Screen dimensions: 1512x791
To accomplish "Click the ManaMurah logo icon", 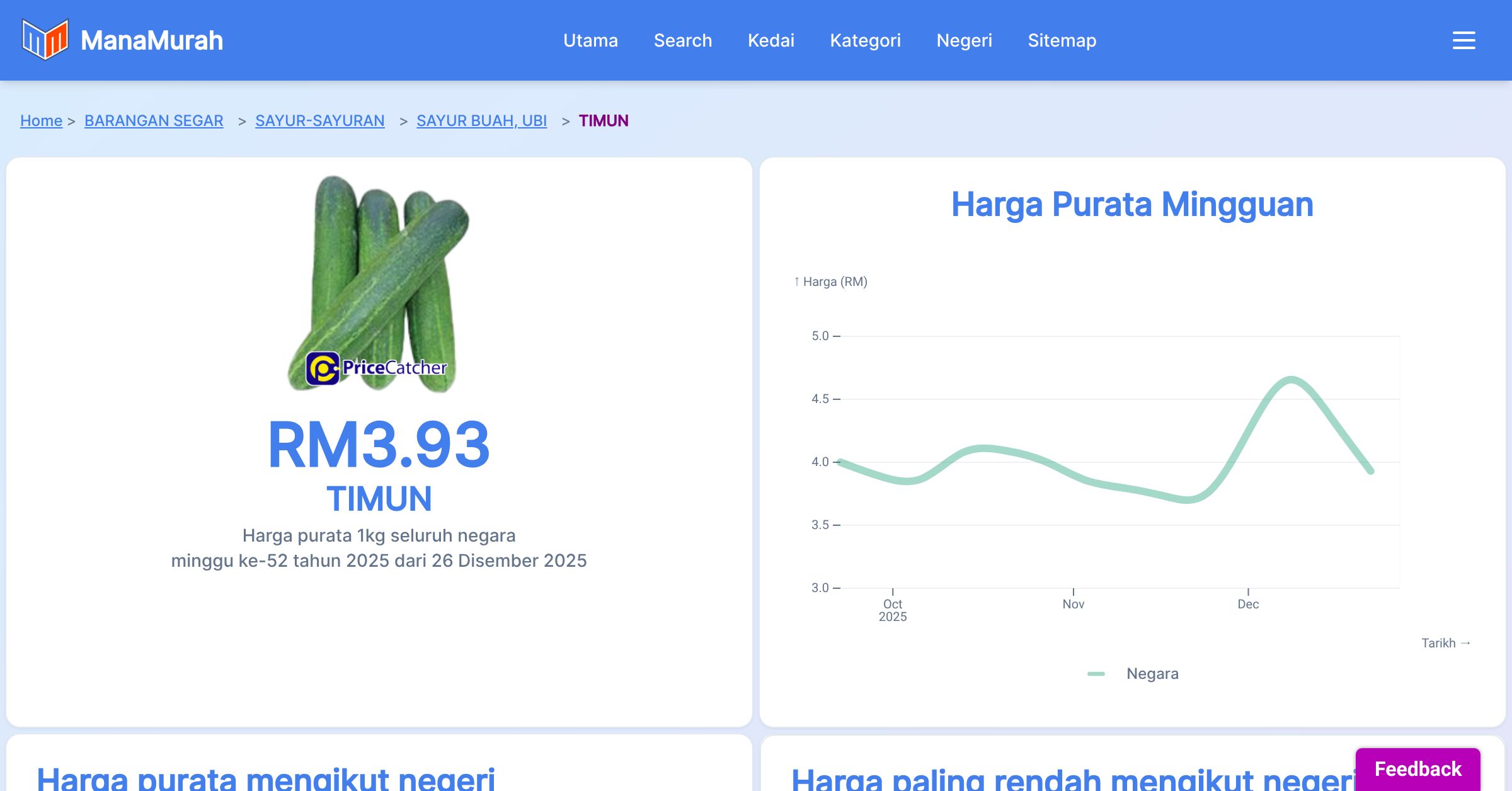I will point(44,40).
